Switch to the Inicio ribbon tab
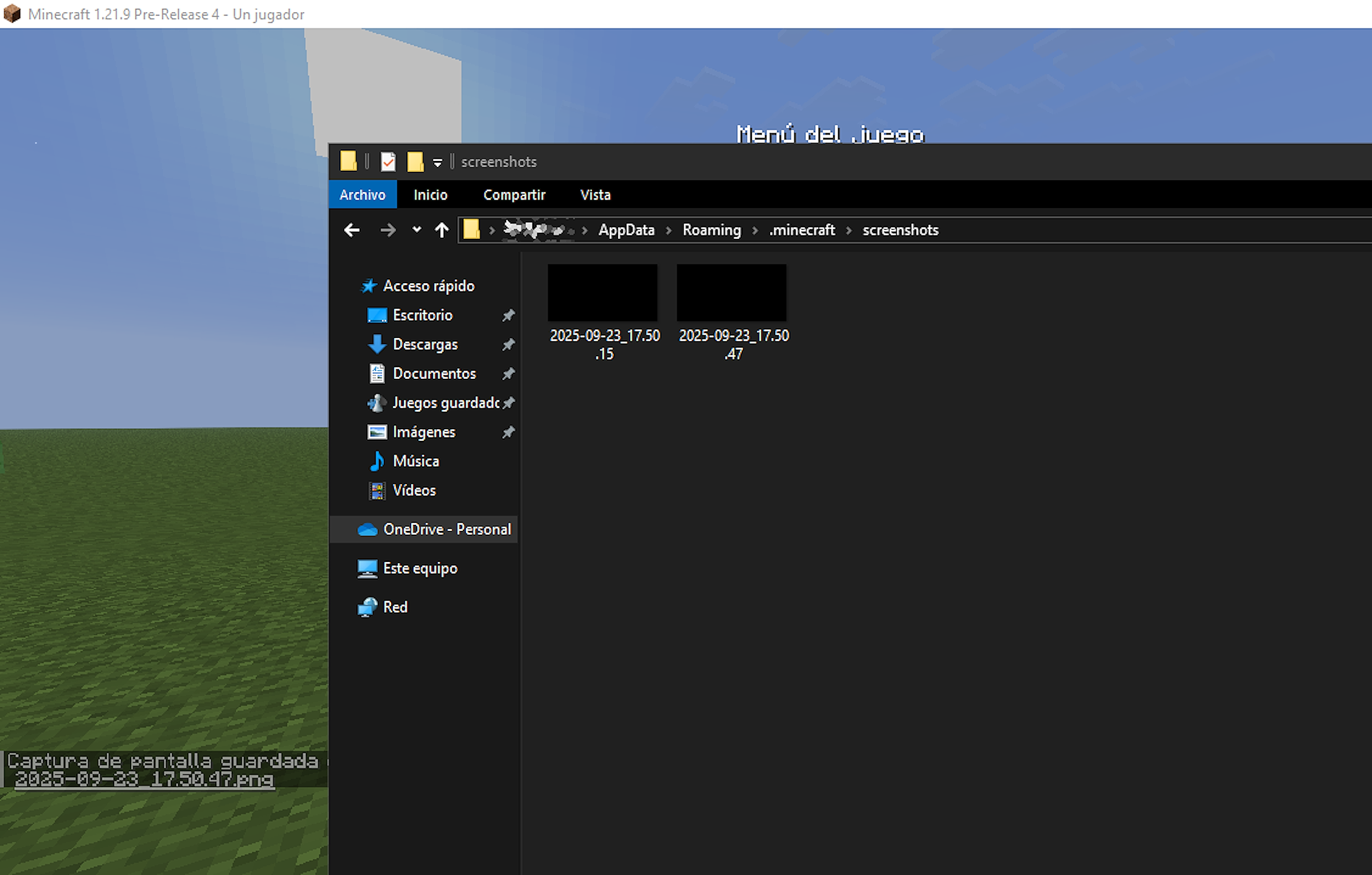The width and height of the screenshot is (1372, 875). (430, 195)
